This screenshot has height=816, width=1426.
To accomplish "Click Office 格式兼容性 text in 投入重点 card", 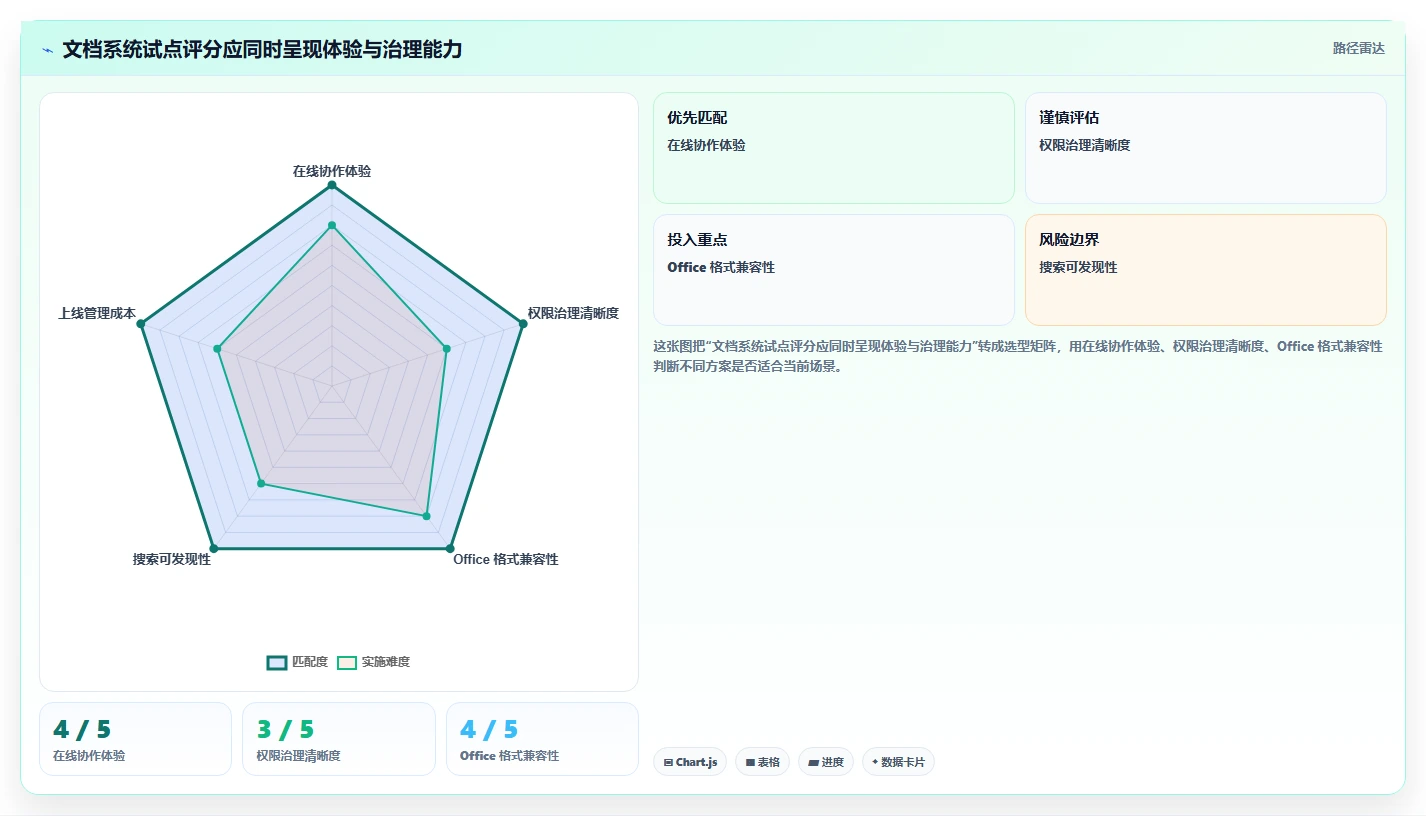I will (721, 267).
